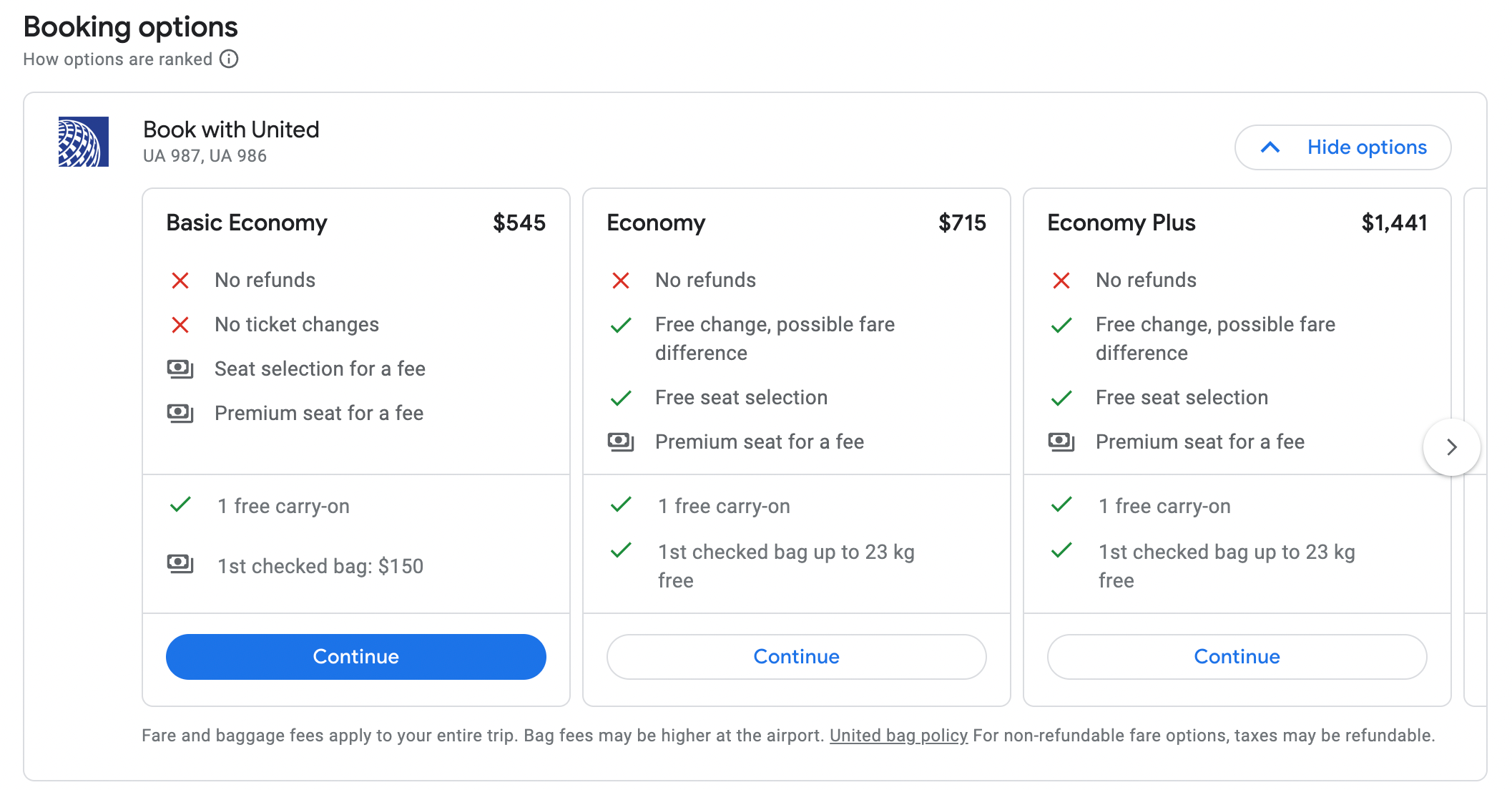Open the United bag policy link
The height and width of the screenshot is (790, 1512).
click(898, 736)
